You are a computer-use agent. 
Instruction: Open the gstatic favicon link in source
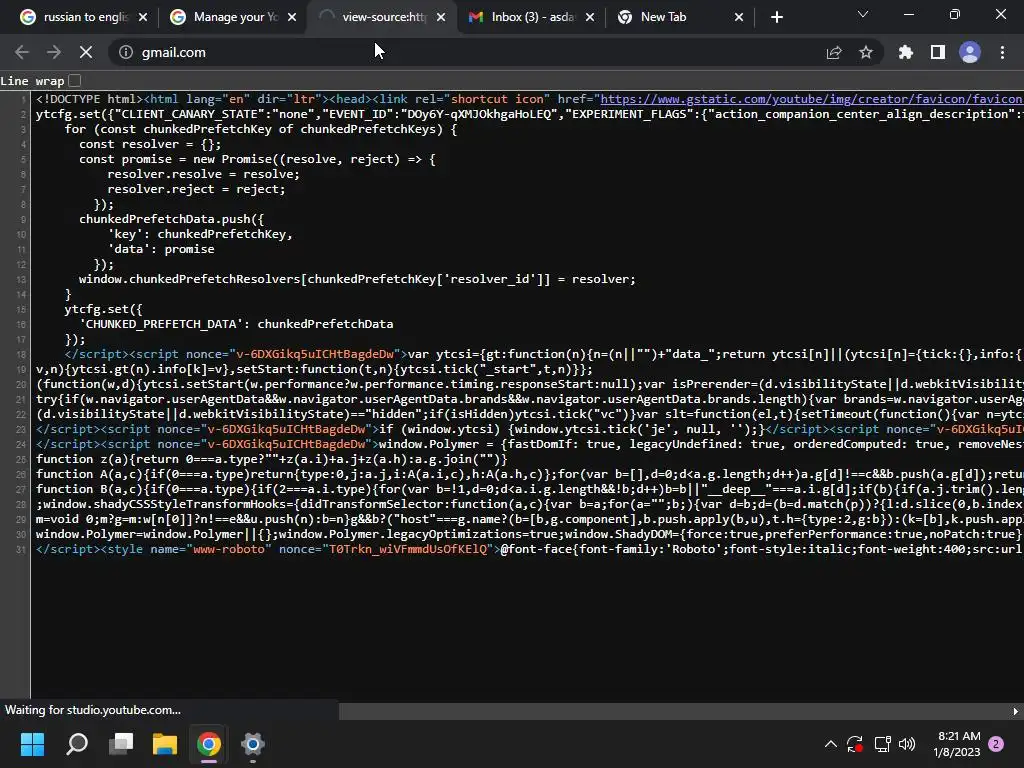[811, 99]
